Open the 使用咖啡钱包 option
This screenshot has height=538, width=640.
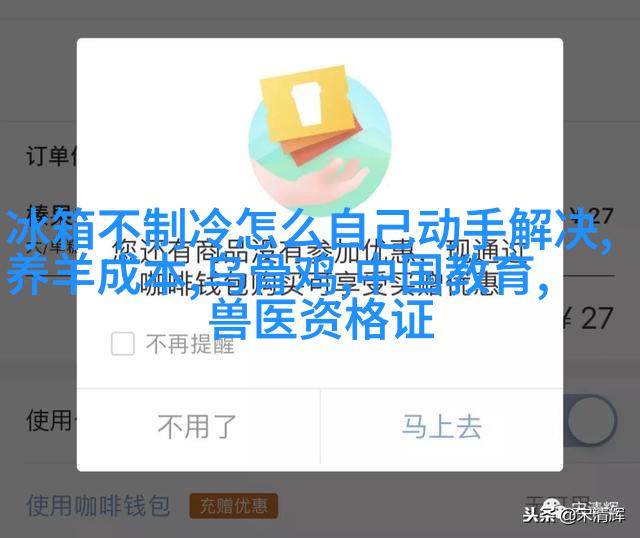tap(98, 505)
